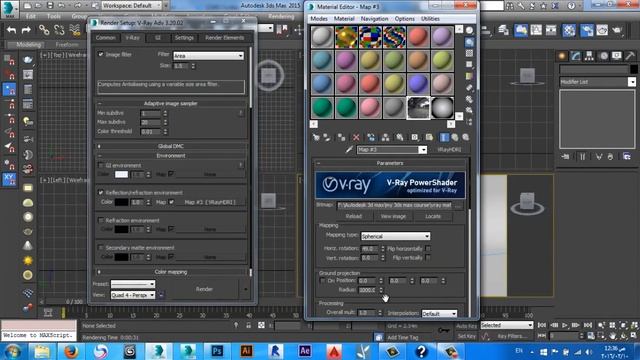
Task: Expand the Global DMC rollout
Action: (x=171, y=146)
